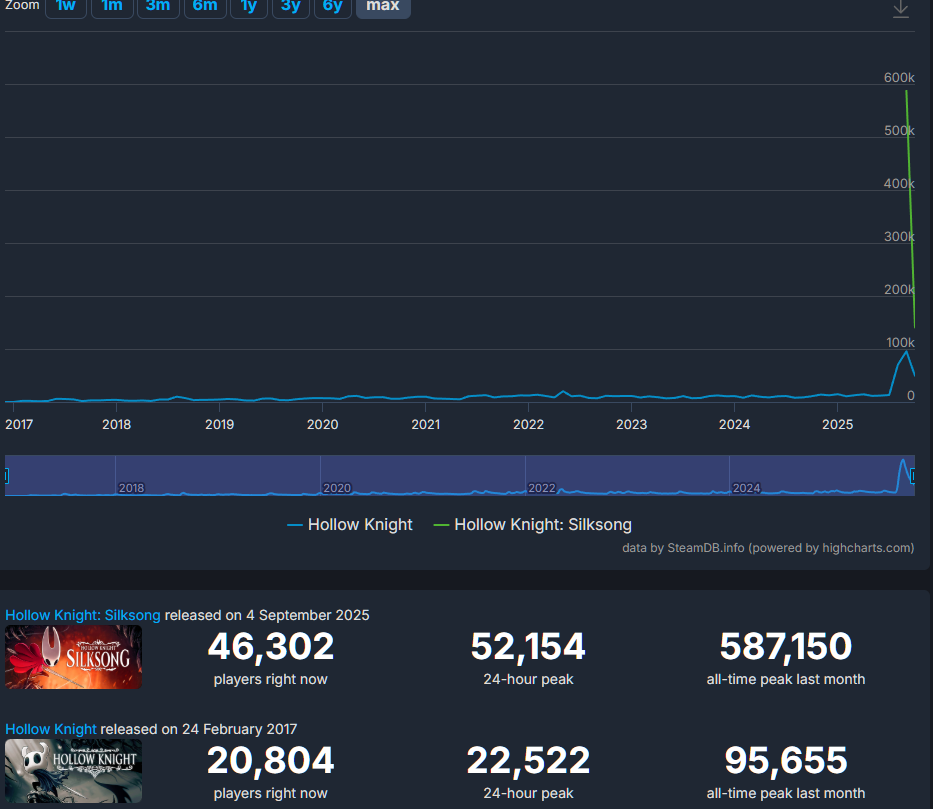Click the 22,522 24-hour peak value
The width and height of the screenshot is (933, 809).
[x=528, y=761]
